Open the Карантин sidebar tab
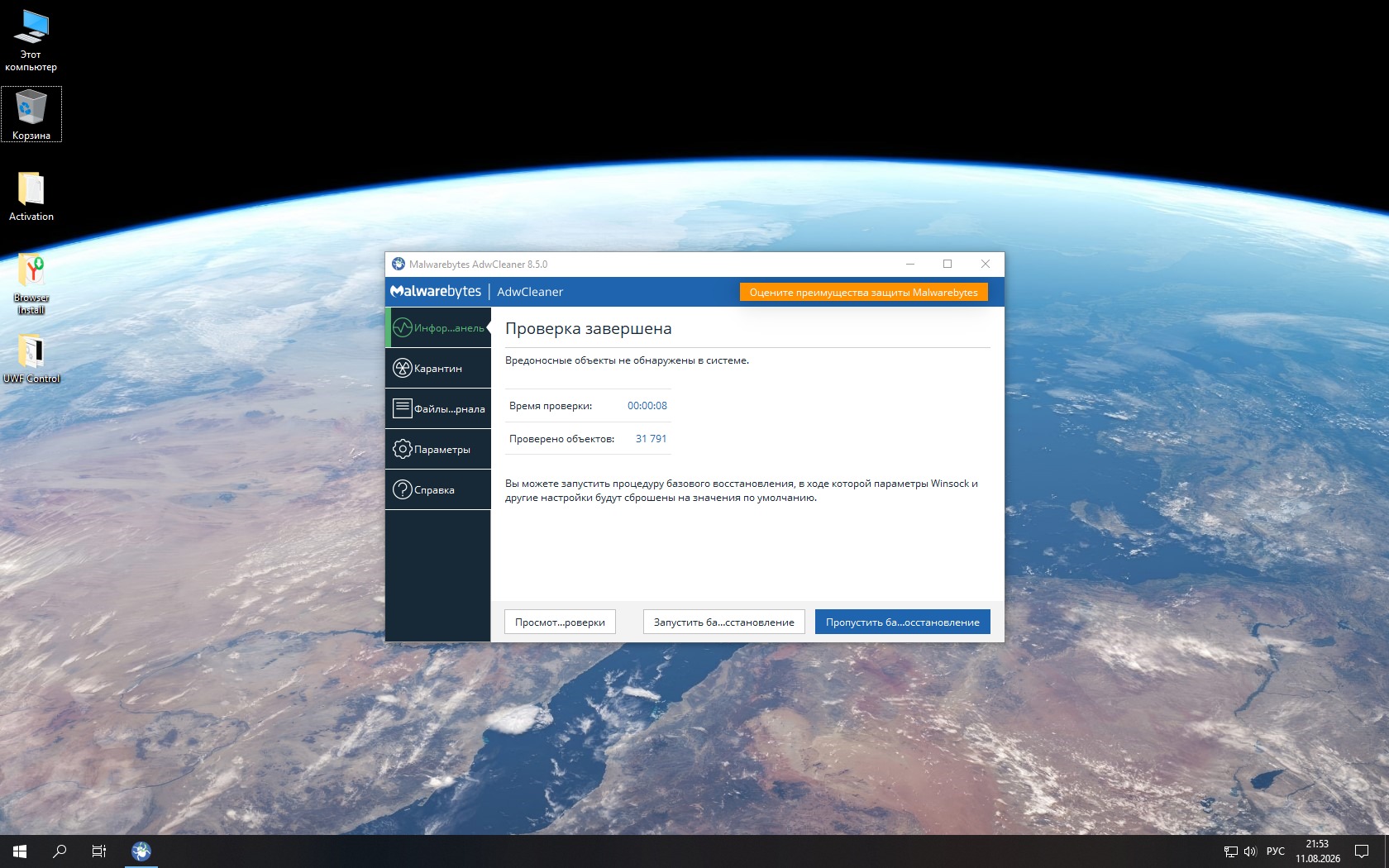Viewport: 1389px width, 868px height. coord(438,369)
